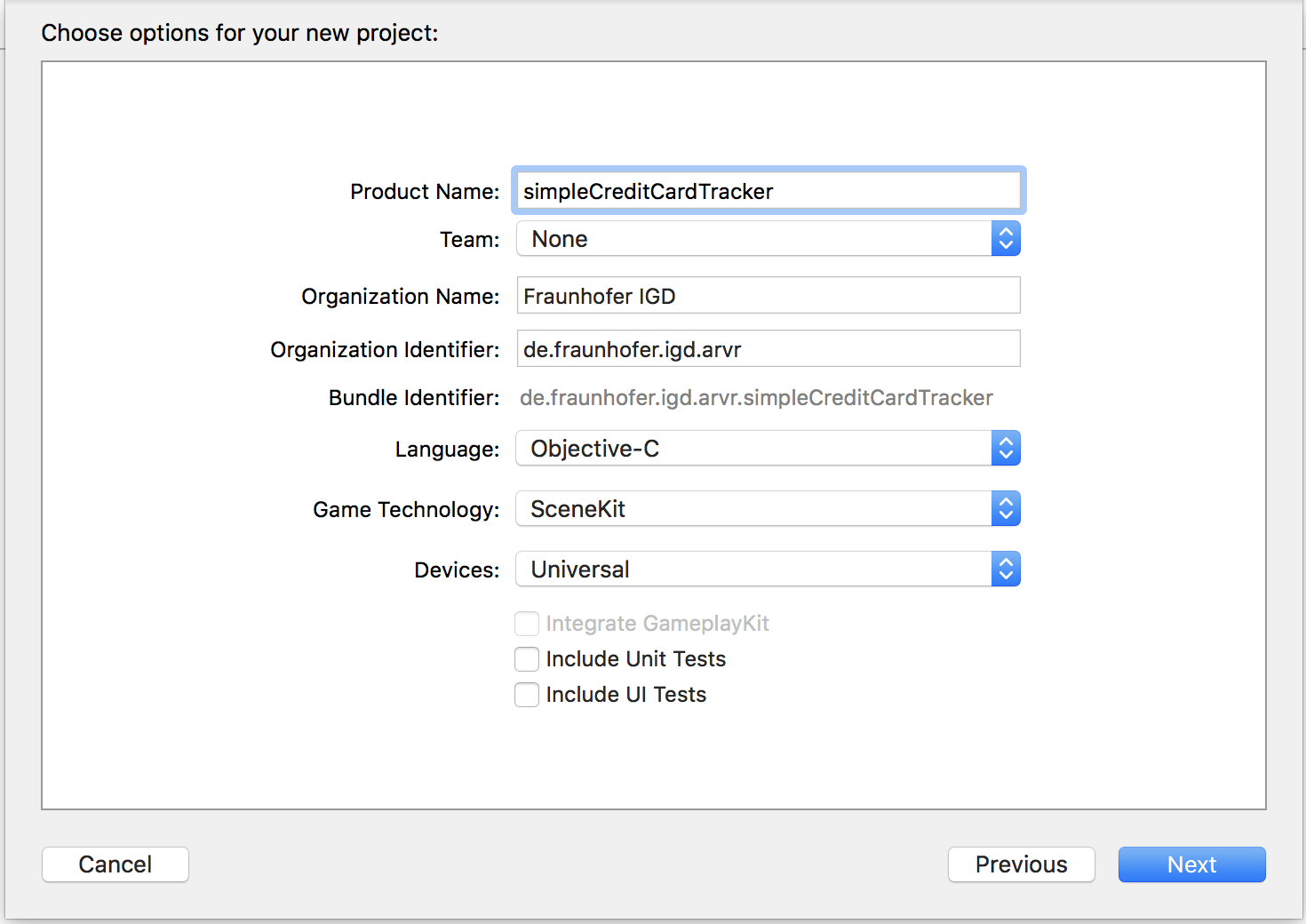Click the blue chevron arrows on Language popup
This screenshot has height=924, width=1306.
tap(1006, 449)
